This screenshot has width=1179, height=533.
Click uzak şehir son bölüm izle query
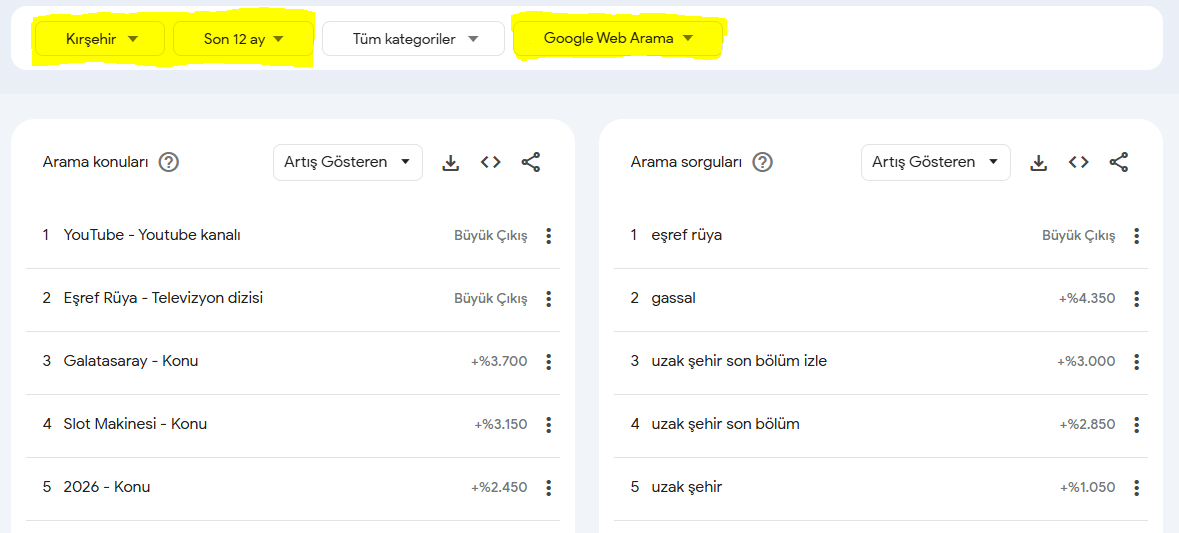(x=739, y=361)
